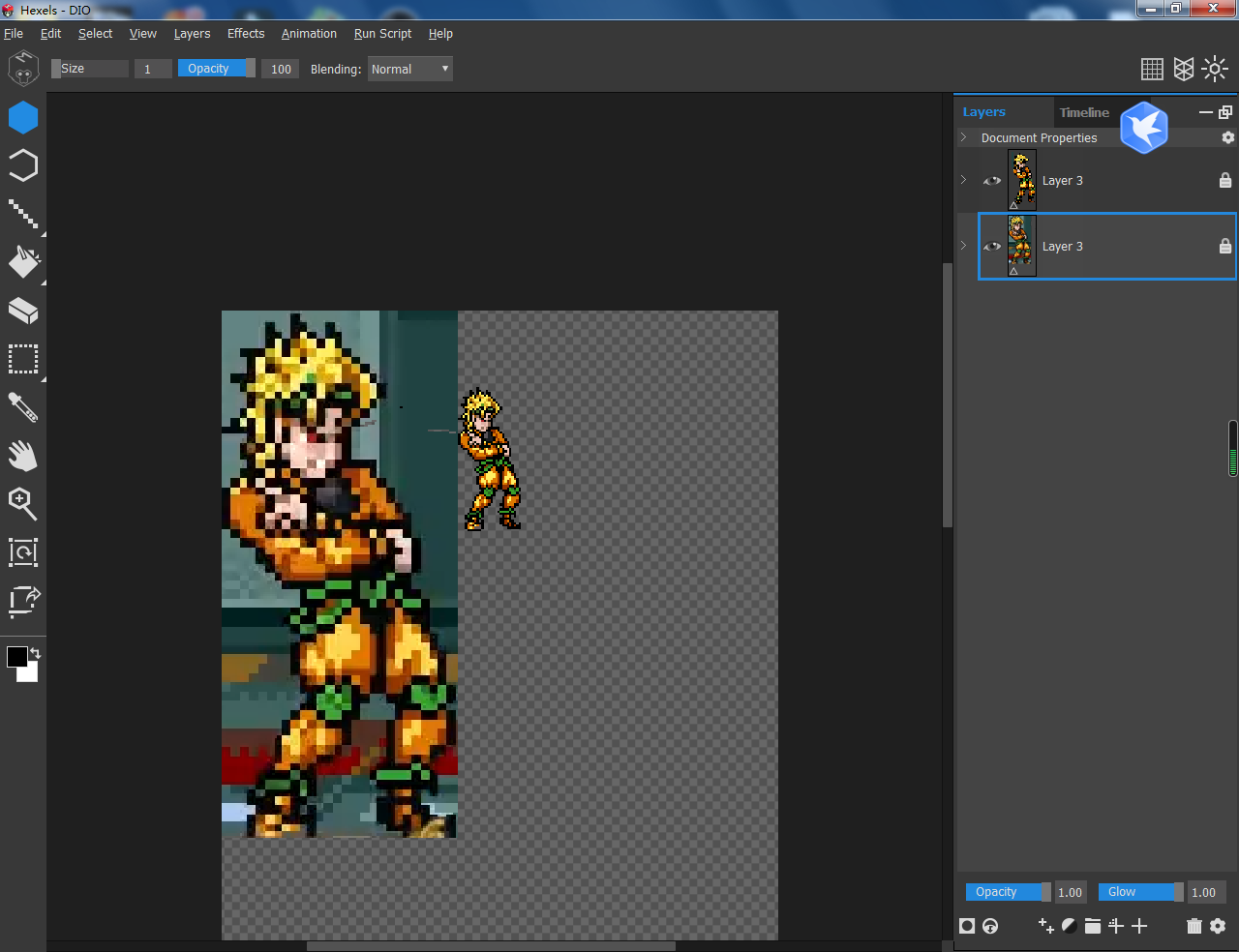Screen dimensions: 1239x952
Task: Click the Marmoset monkey logo icon
Action: [x=23, y=69]
